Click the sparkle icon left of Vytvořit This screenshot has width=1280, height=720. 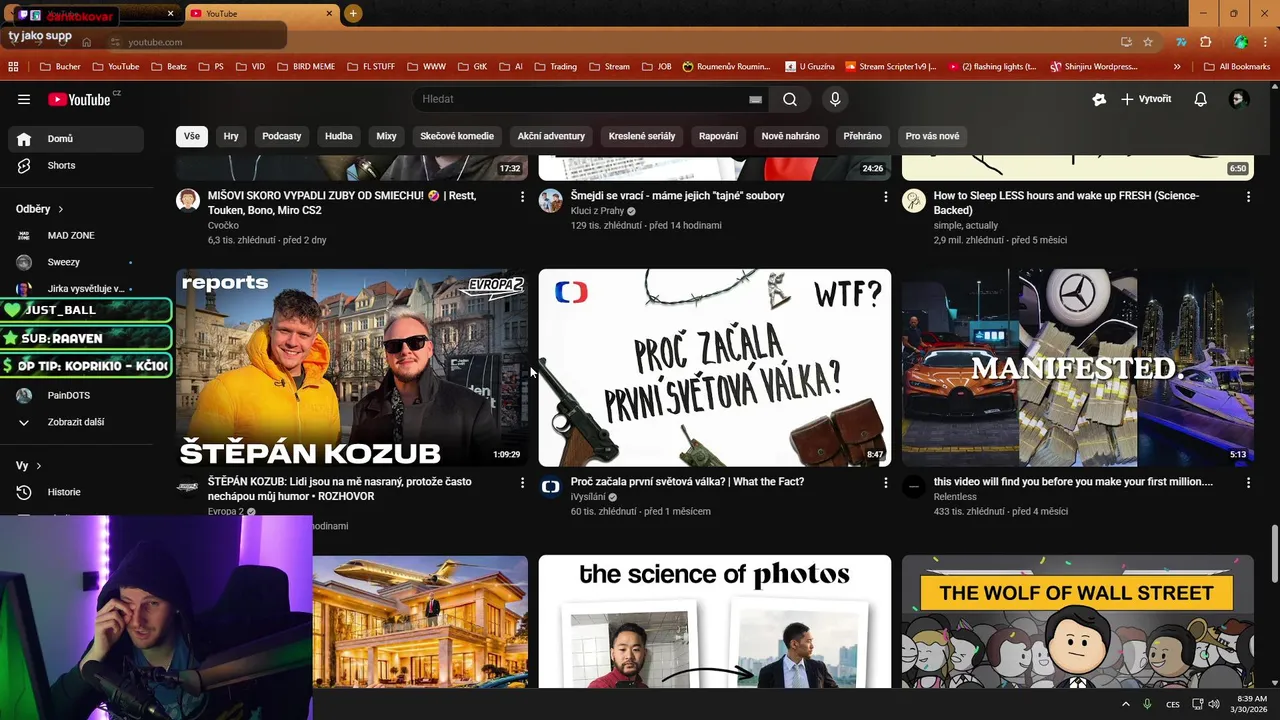[1099, 99]
